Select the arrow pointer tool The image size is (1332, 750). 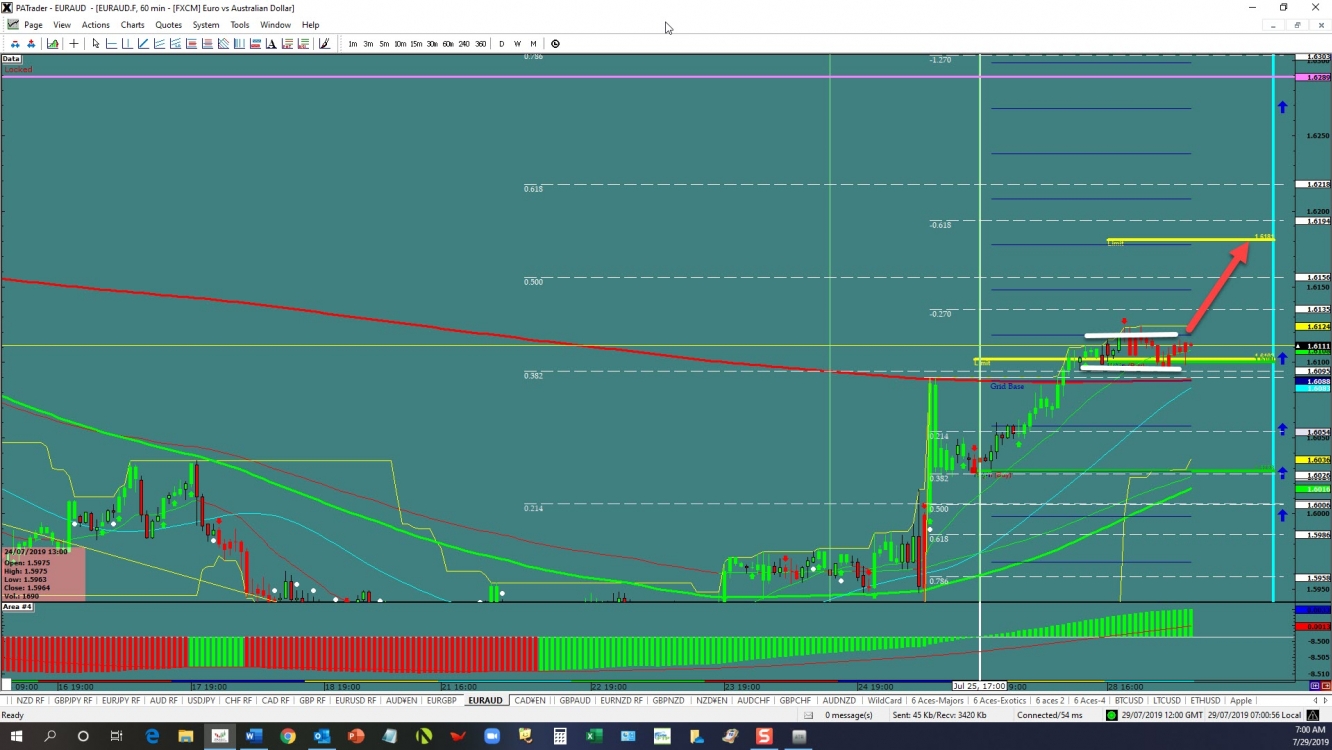click(x=96, y=44)
